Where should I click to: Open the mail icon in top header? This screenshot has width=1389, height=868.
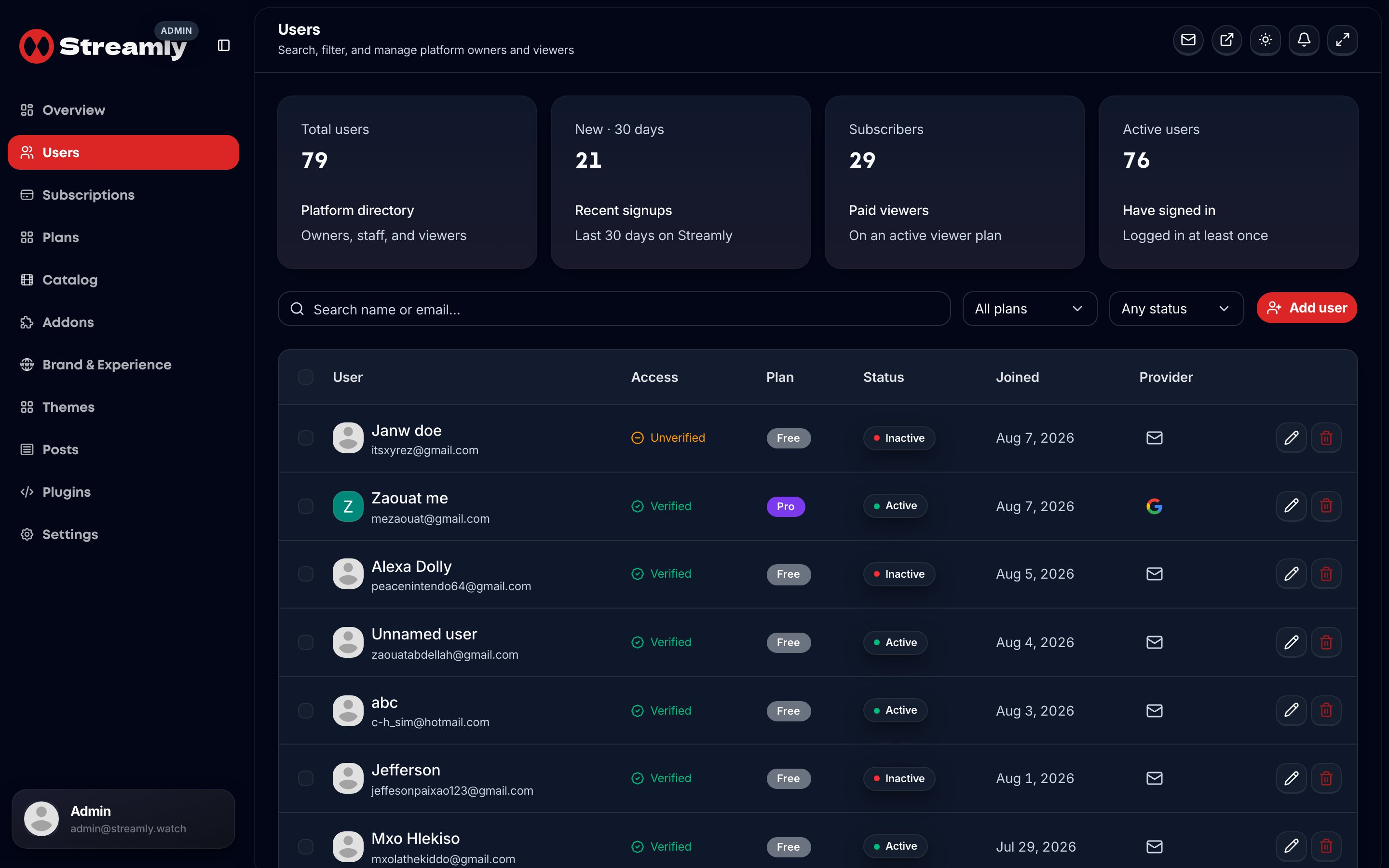[x=1188, y=40]
